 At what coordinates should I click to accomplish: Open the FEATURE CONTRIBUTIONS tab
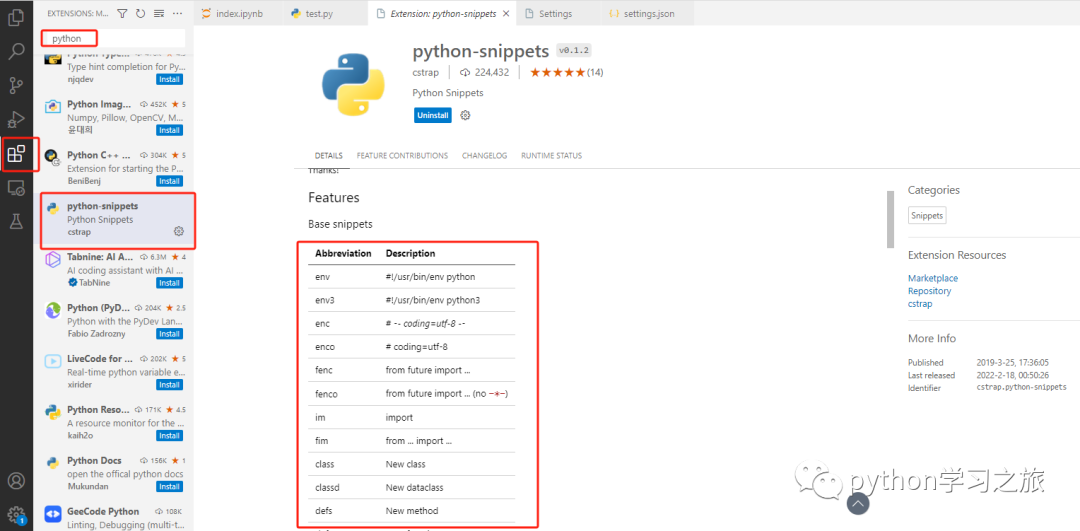tap(402, 156)
